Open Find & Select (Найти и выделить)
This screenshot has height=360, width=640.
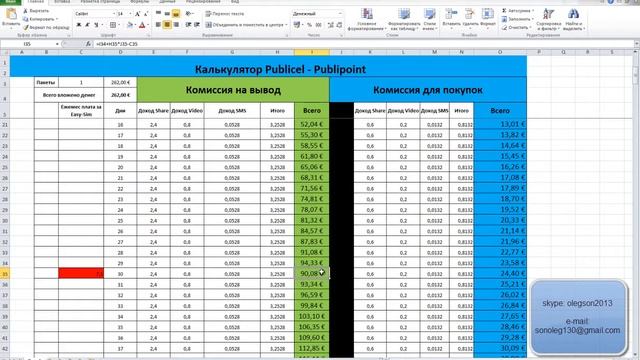click(573, 20)
